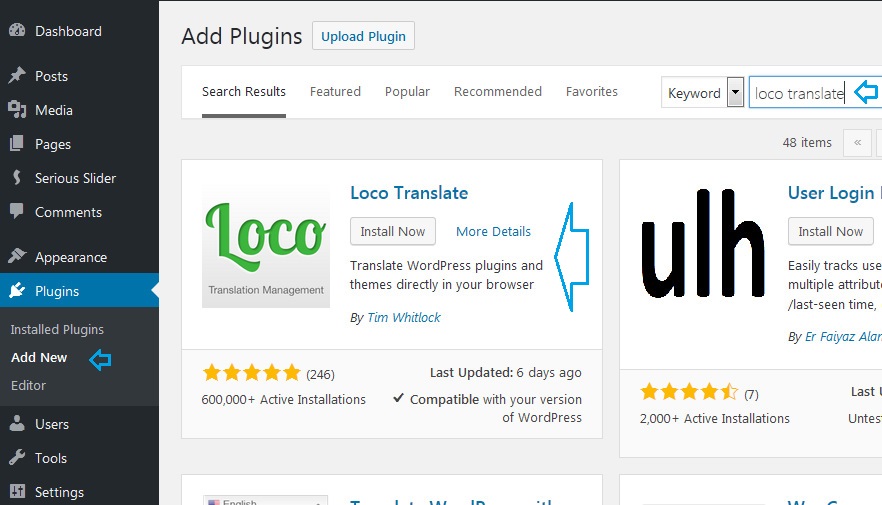Click the Appearance paintbrush icon

click(x=17, y=256)
